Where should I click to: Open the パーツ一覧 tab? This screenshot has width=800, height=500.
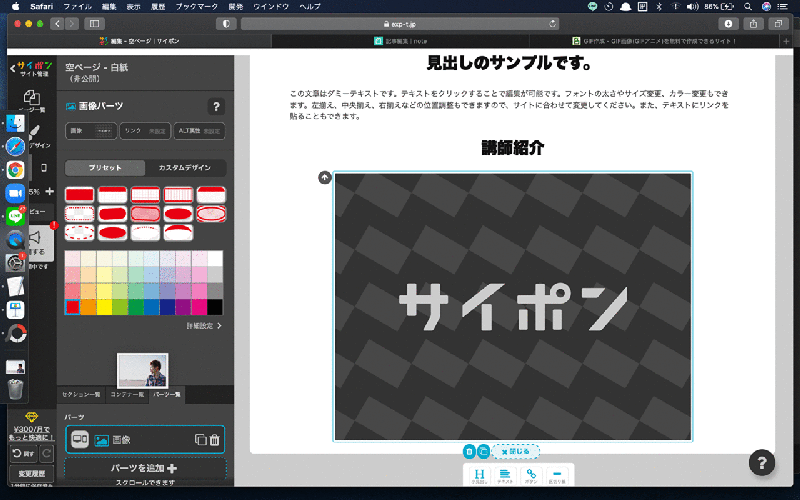coord(167,394)
